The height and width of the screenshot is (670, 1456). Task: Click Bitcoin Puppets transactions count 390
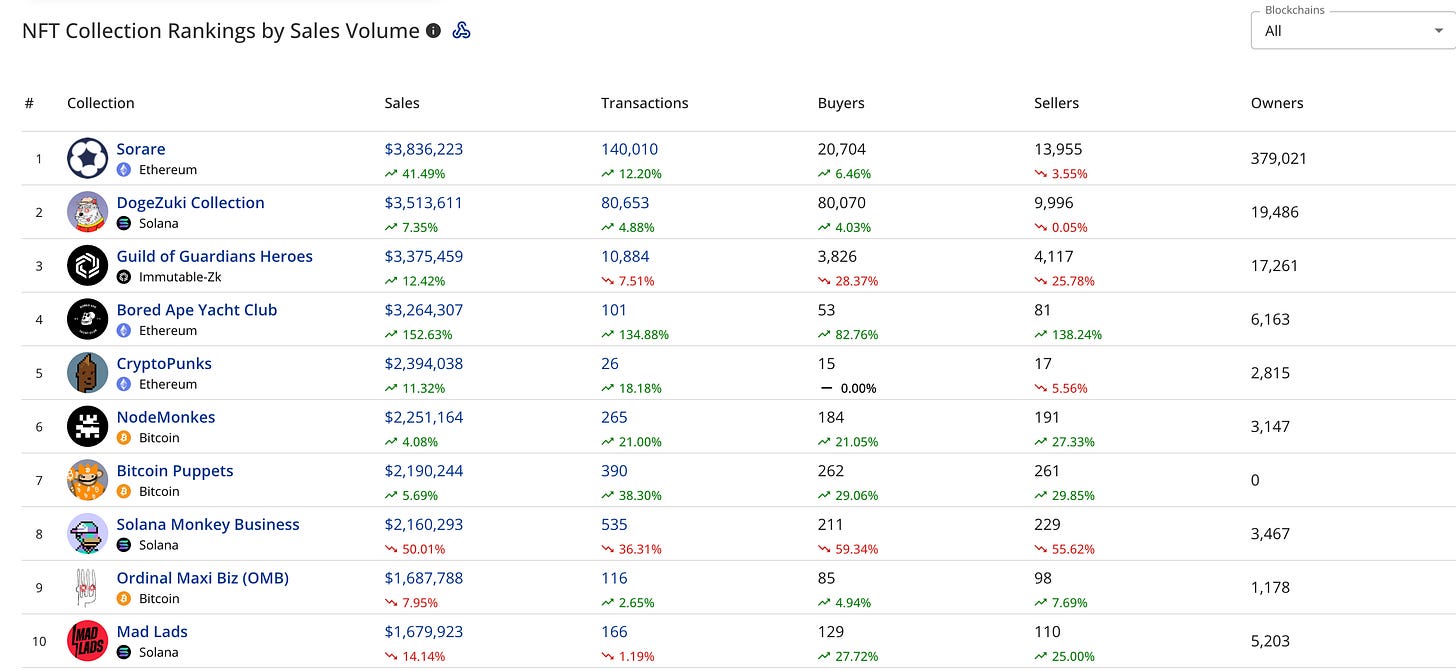[x=615, y=471]
